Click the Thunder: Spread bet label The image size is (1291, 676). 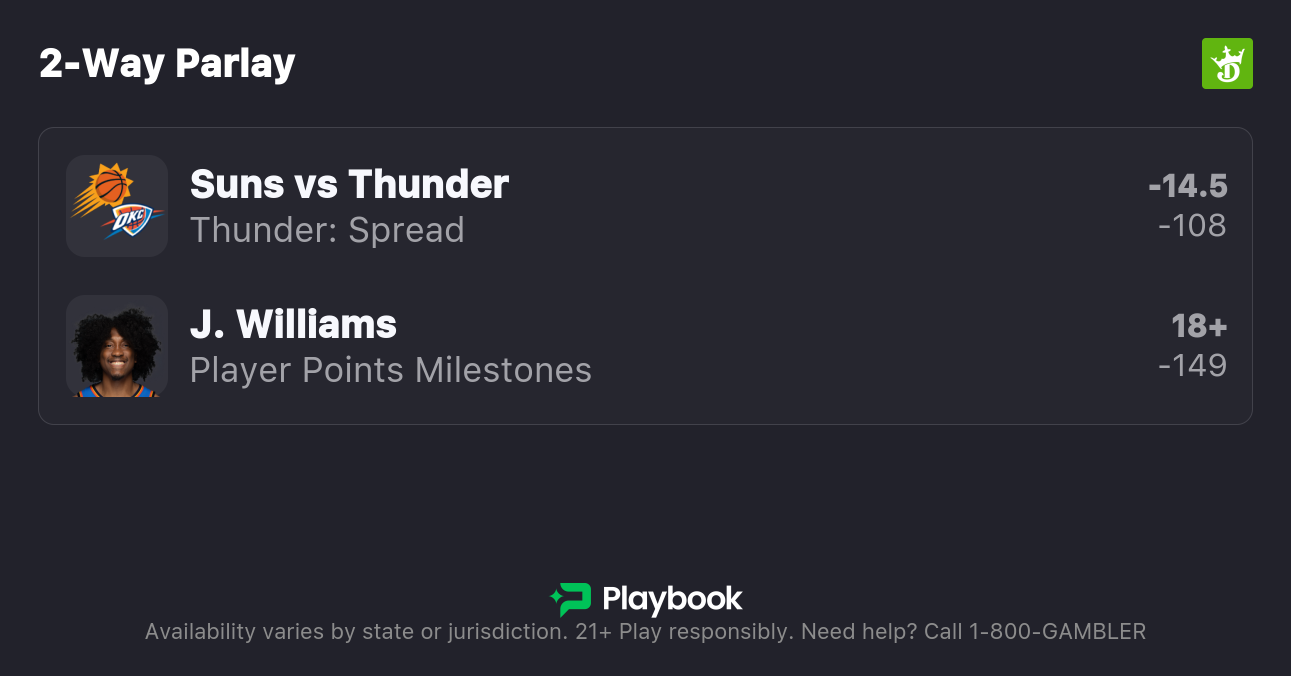327,230
